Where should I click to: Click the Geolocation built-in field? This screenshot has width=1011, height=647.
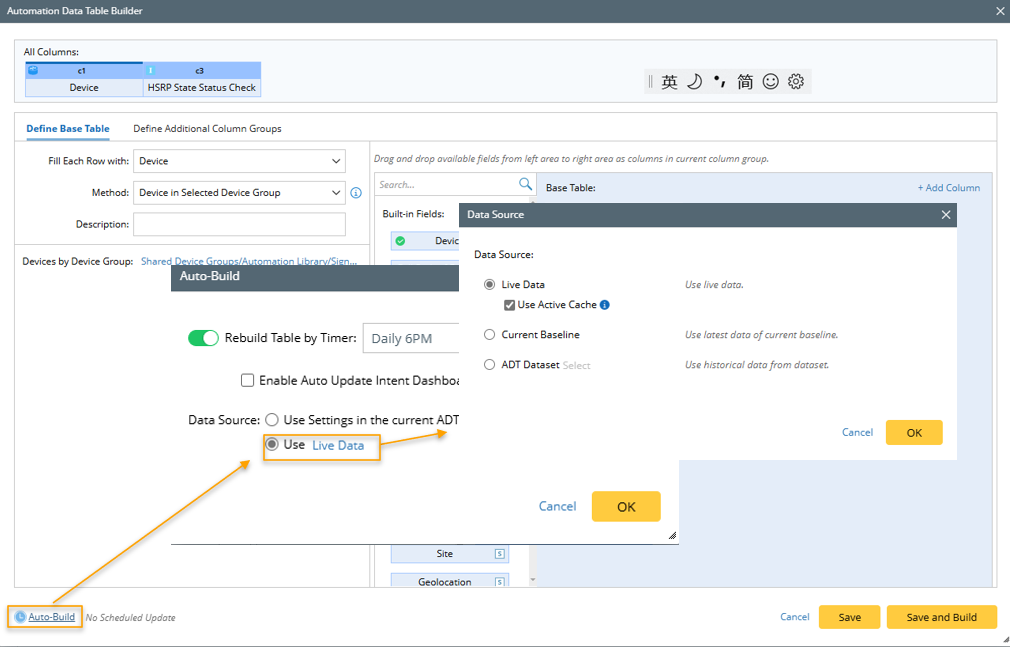pyautogui.click(x=449, y=581)
